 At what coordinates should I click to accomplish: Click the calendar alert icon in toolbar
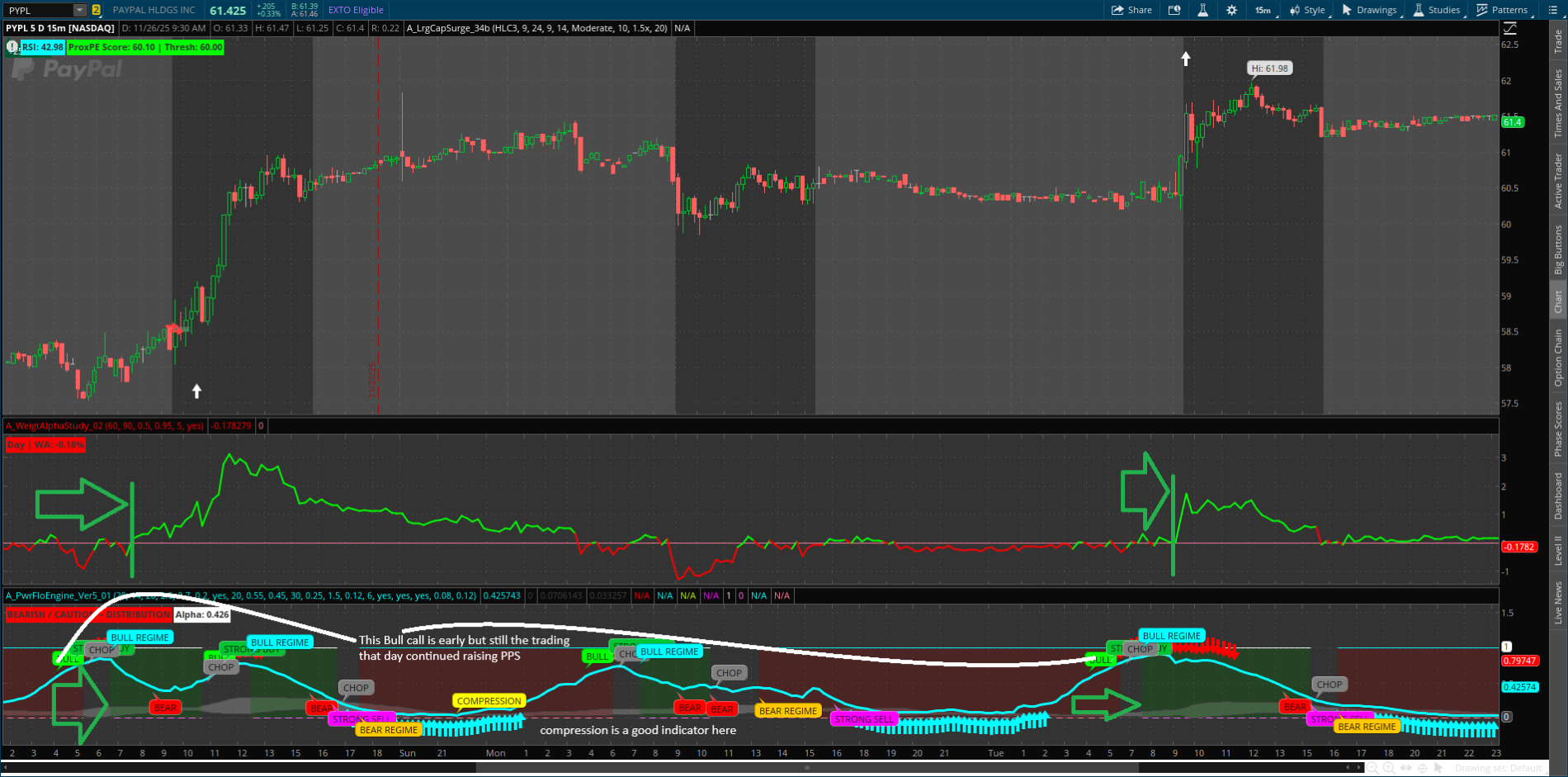1174,10
